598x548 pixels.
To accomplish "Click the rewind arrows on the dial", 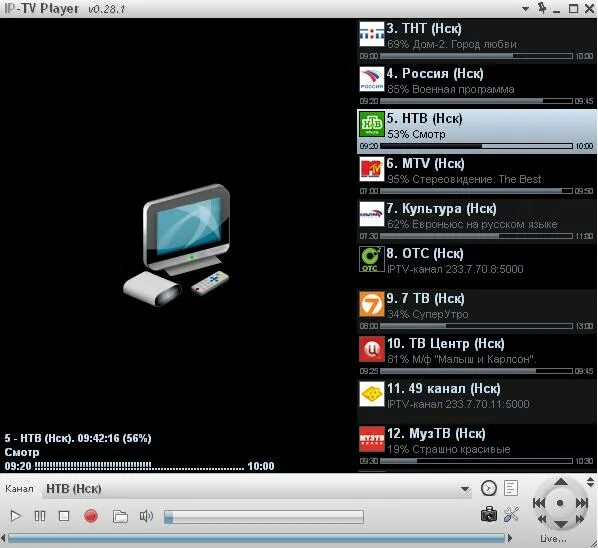I will (542, 519).
